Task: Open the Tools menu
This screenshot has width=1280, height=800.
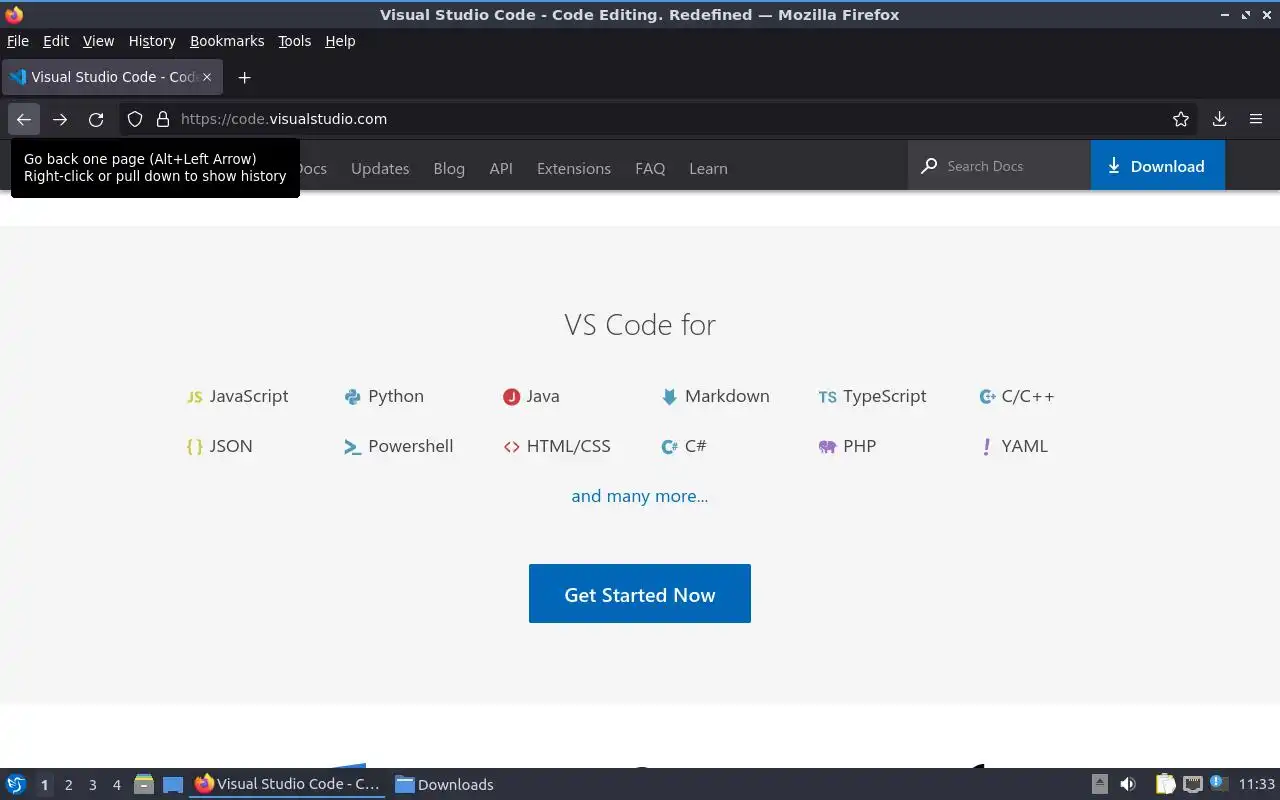Action: (294, 41)
